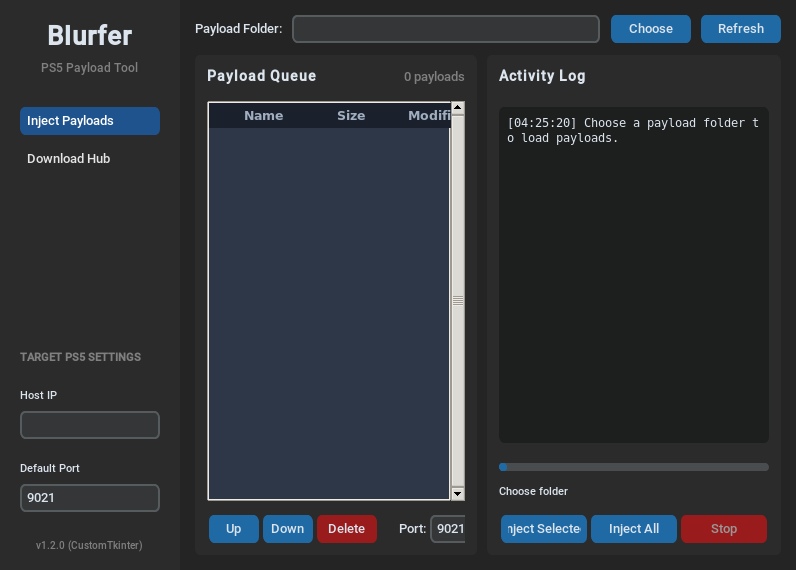Click the 'Choose folder' status text
The image size is (796, 570).
[x=534, y=491]
